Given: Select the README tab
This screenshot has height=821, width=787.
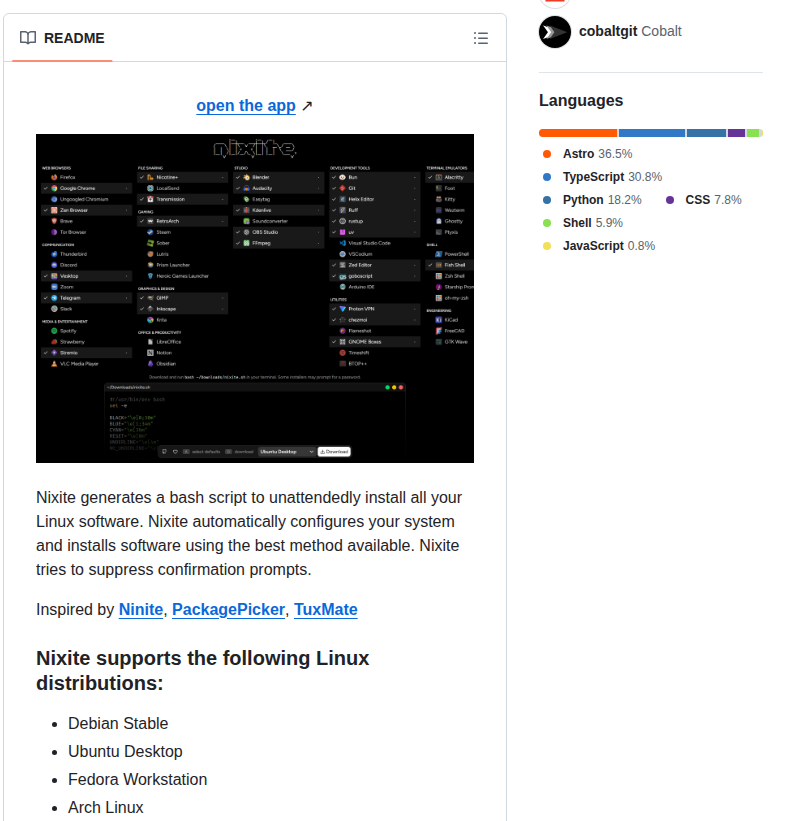Looking at the screenshot, I should (62, 38).
